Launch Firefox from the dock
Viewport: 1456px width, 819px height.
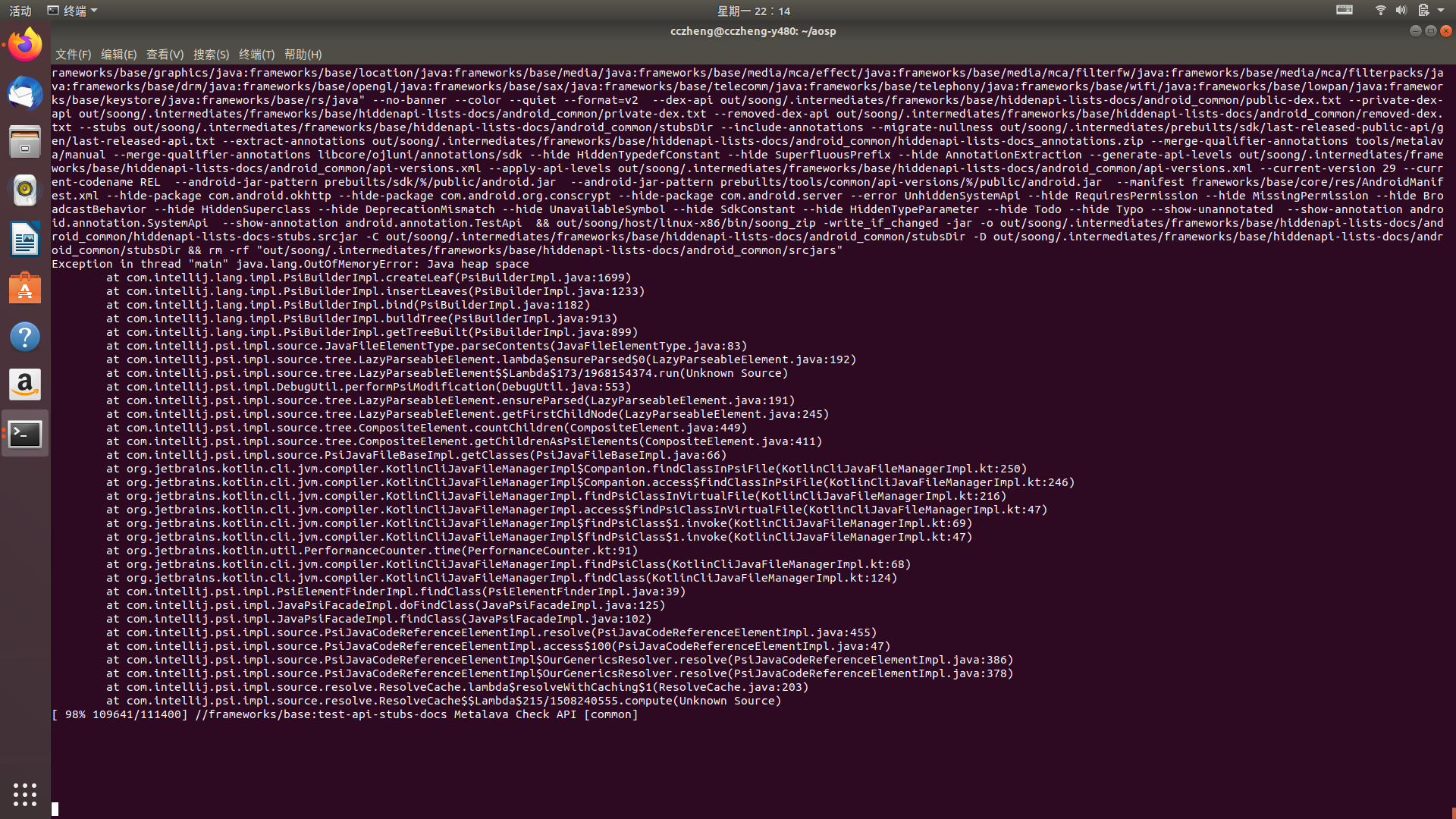pyautogui.click(x=25, y=44)
